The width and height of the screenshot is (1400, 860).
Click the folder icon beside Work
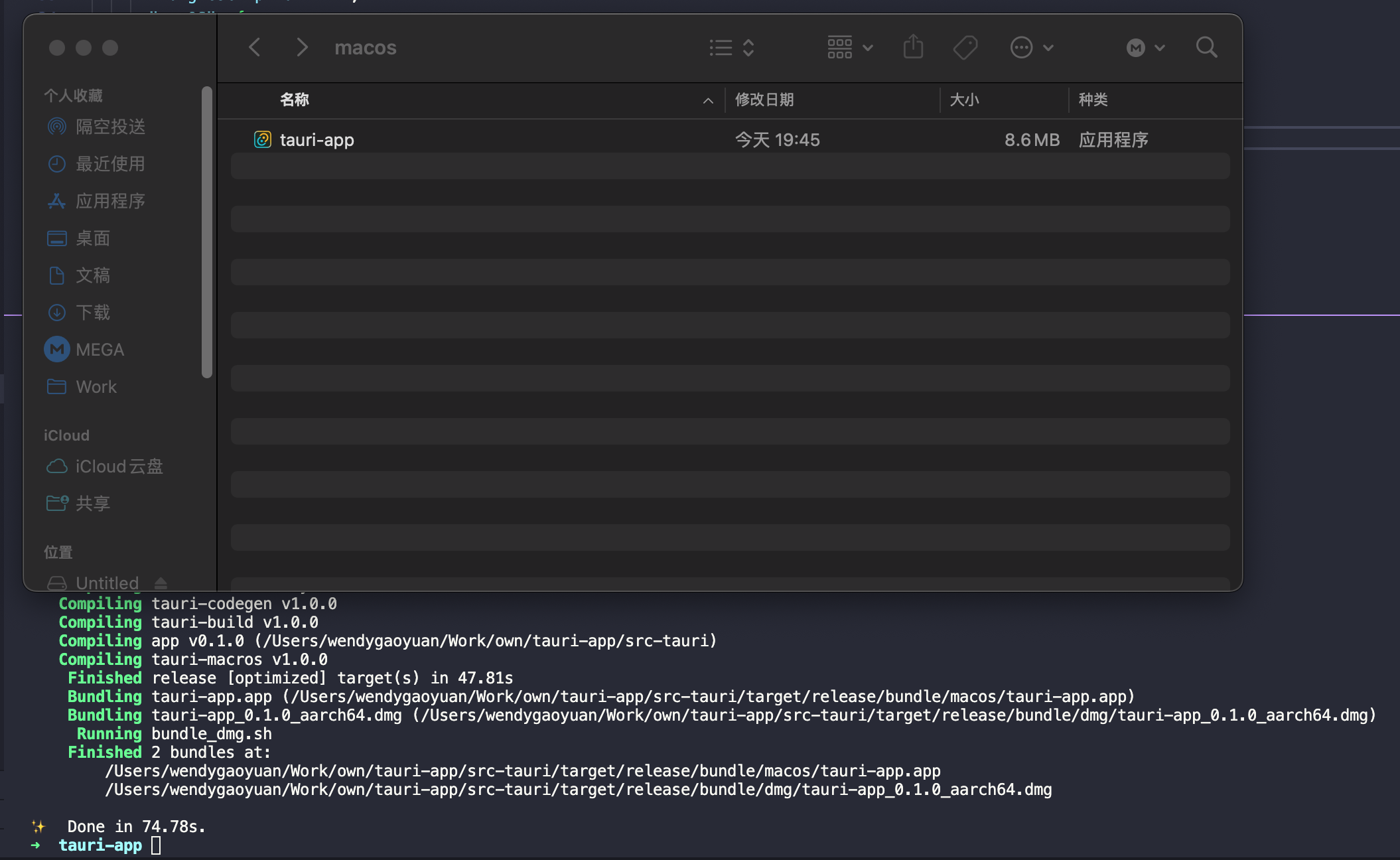click(x=57, y=387)
